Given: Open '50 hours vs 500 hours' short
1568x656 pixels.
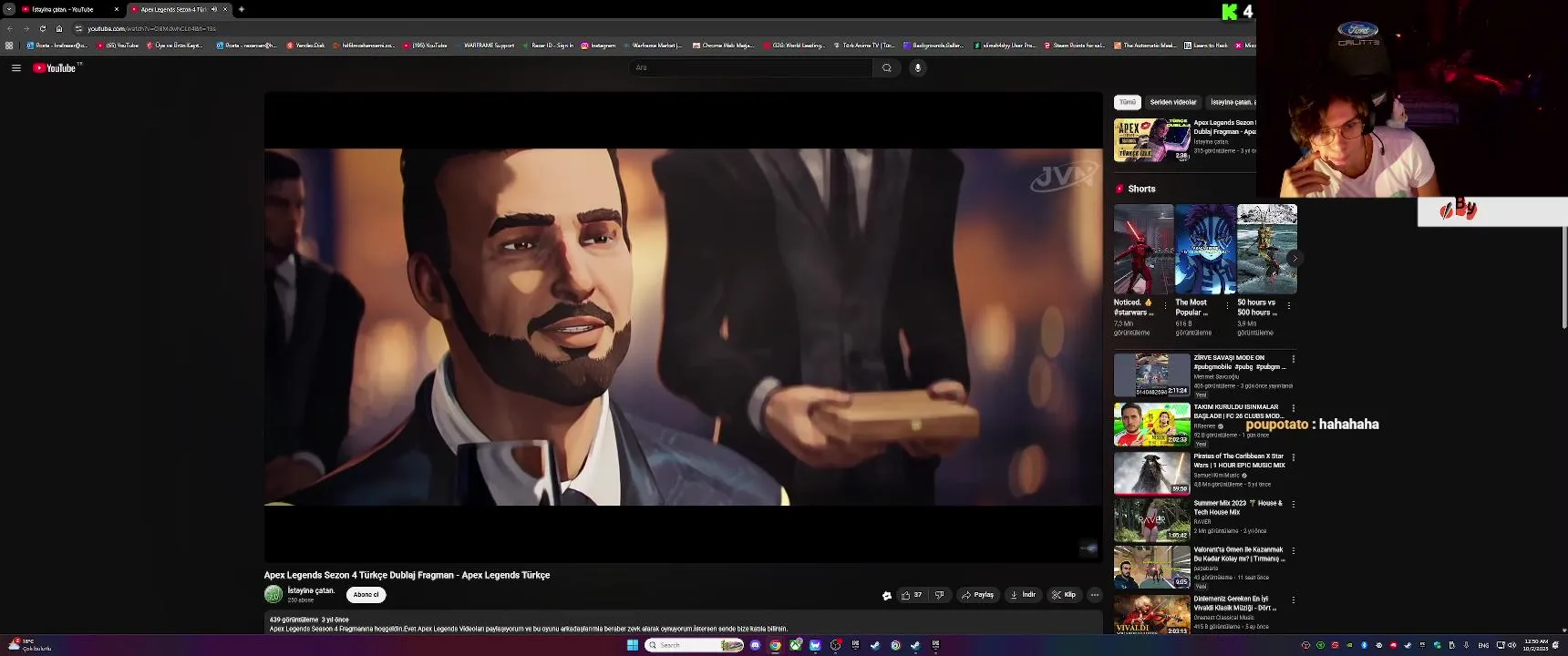Looking at the screenshot, I should [x=1267, y=249].
